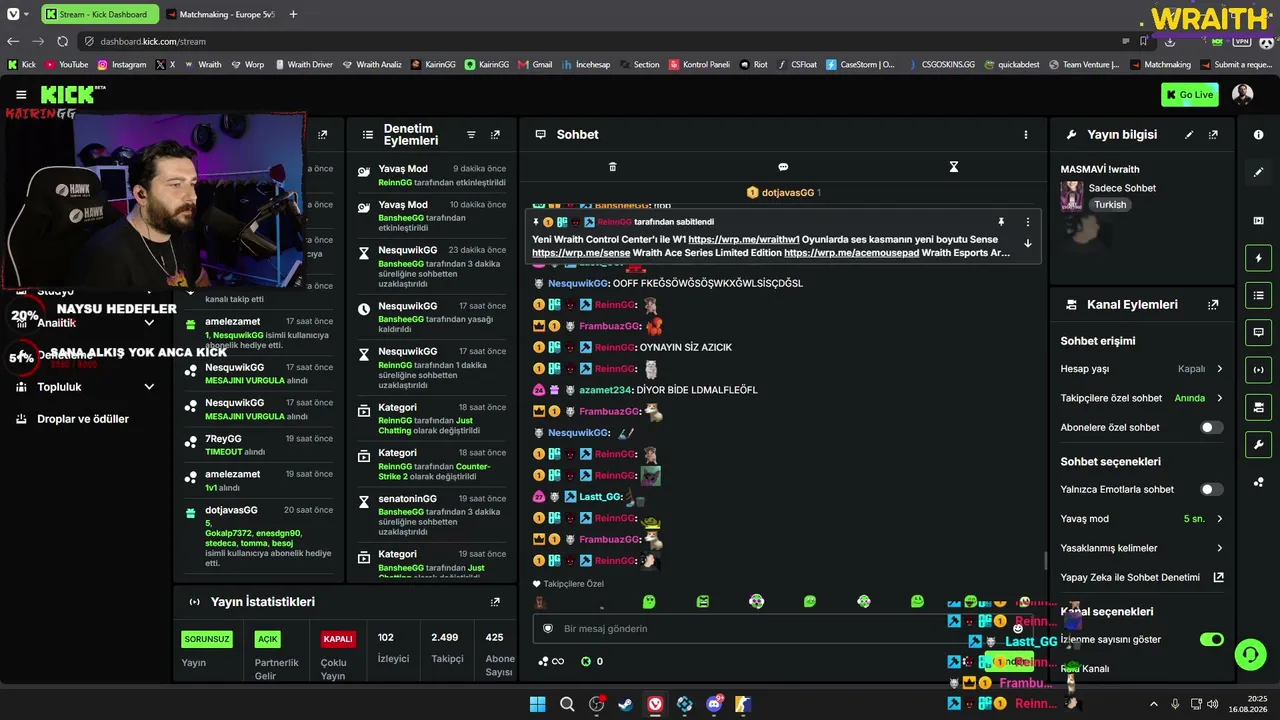
Task: Click the lightning bolt icon in the right sidebar
Action: click(x=1258, y=258)
